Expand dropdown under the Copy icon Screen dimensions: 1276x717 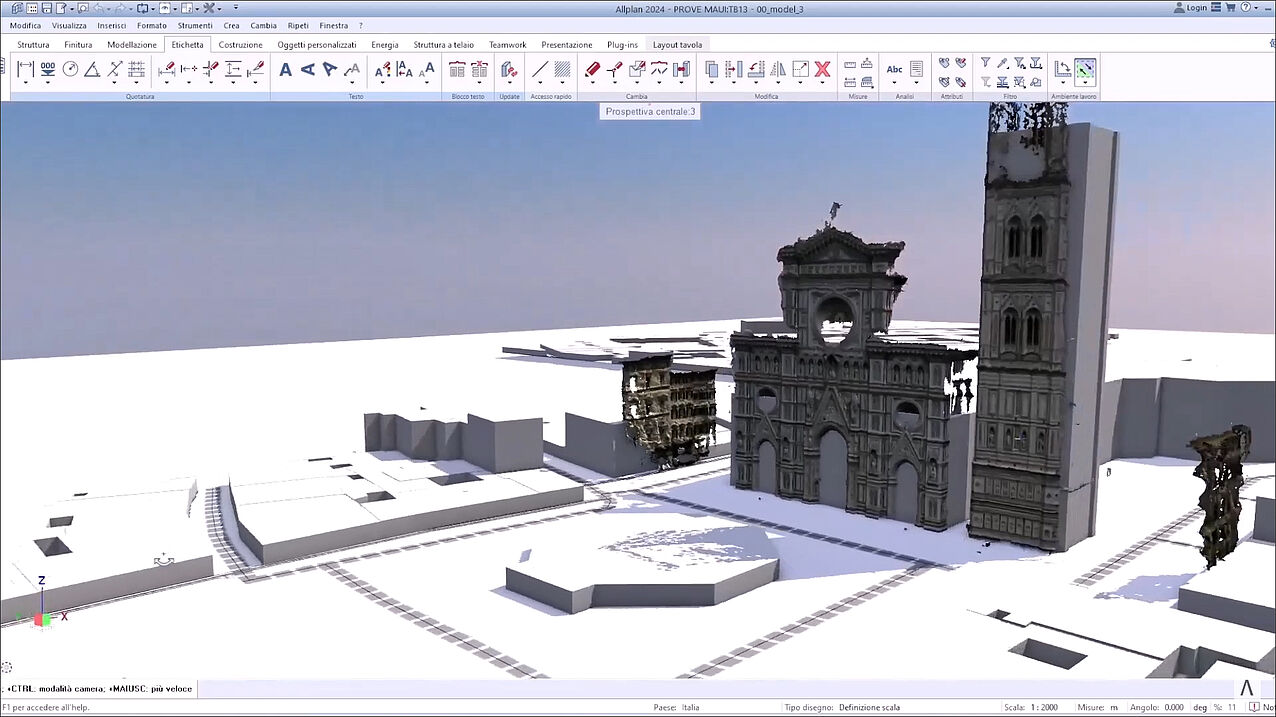tap(712, 84)
